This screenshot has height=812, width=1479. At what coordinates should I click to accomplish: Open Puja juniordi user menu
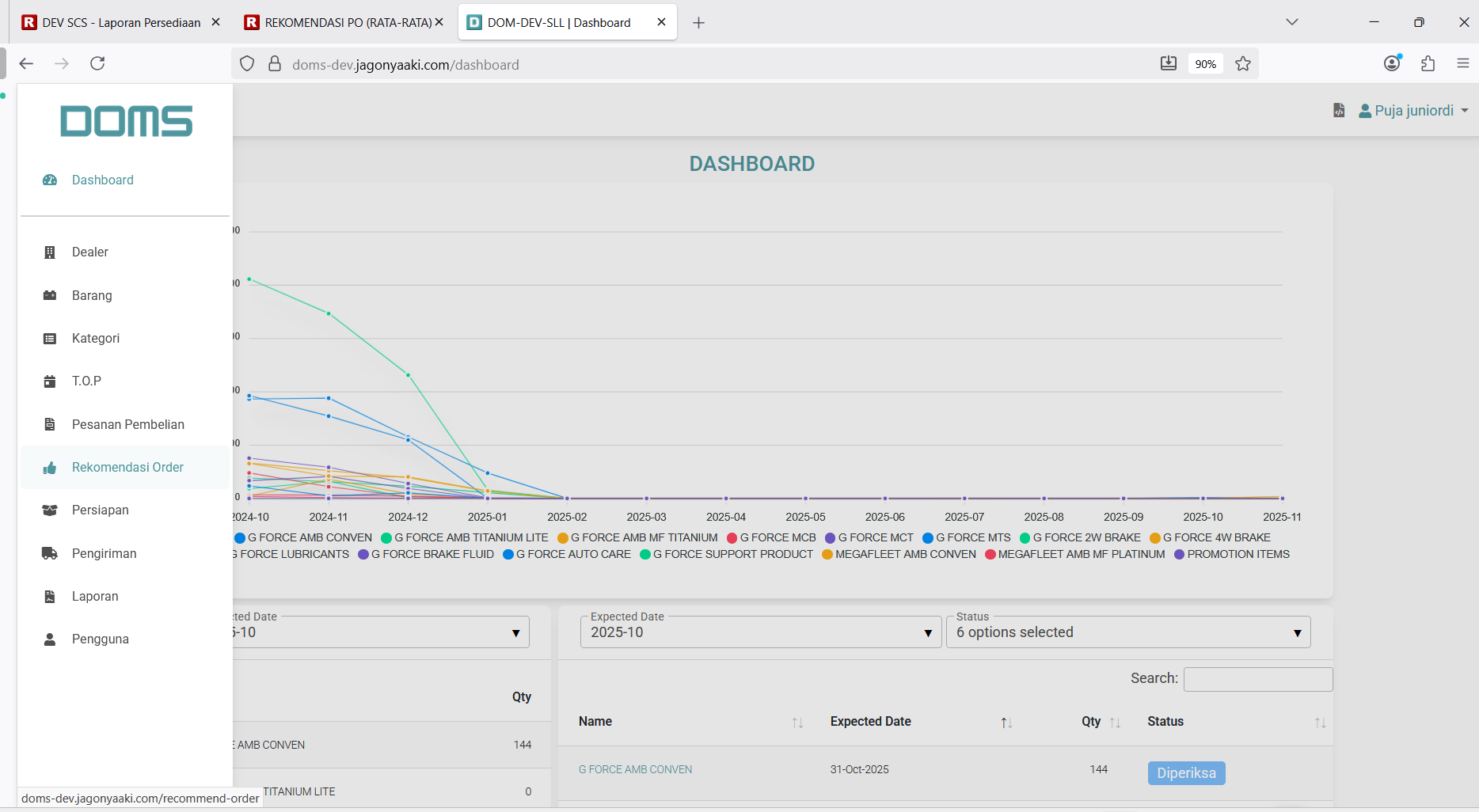click(x=1413, y=111)
